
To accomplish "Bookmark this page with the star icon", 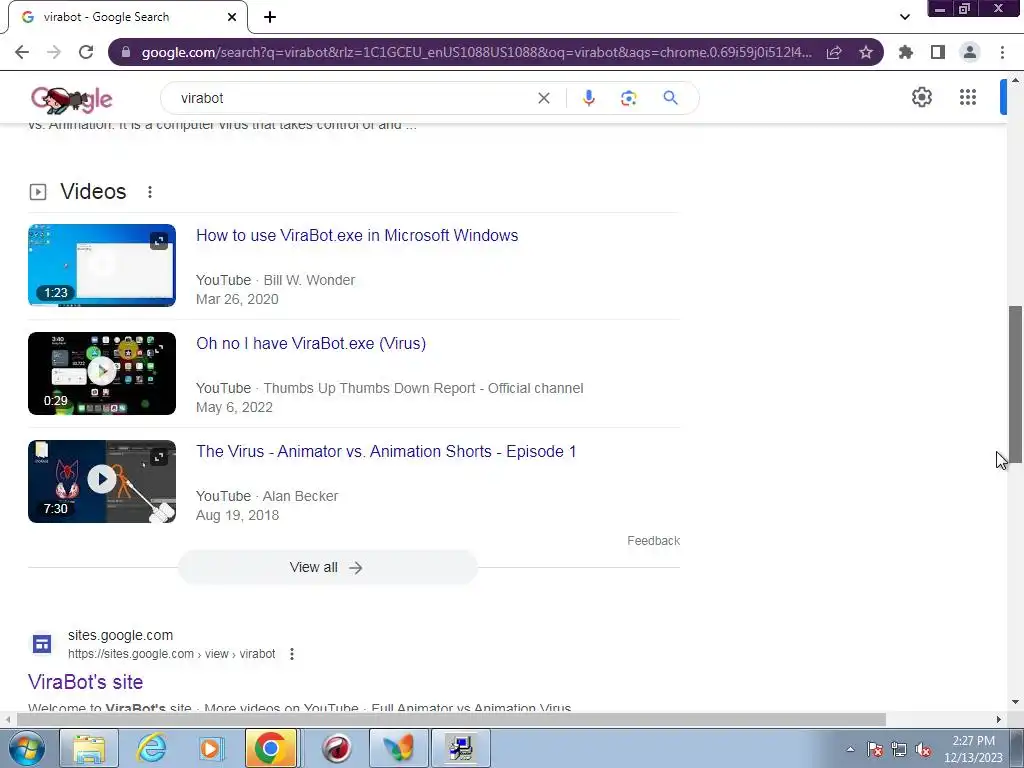I will (866, 52).
